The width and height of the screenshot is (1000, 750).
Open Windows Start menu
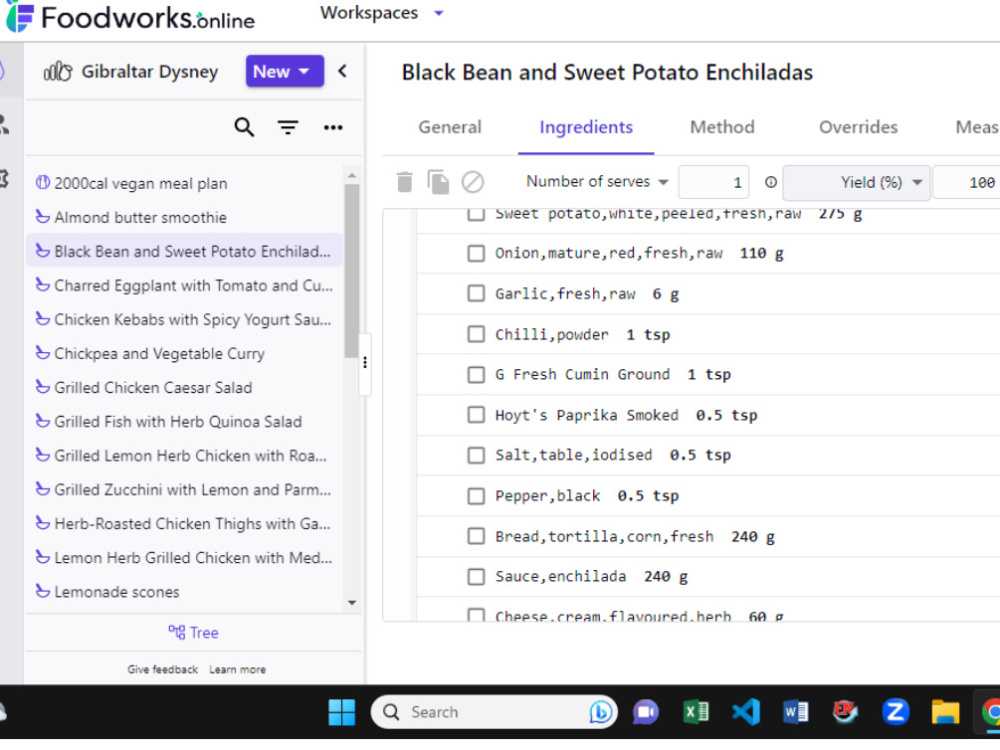[342, 712]
